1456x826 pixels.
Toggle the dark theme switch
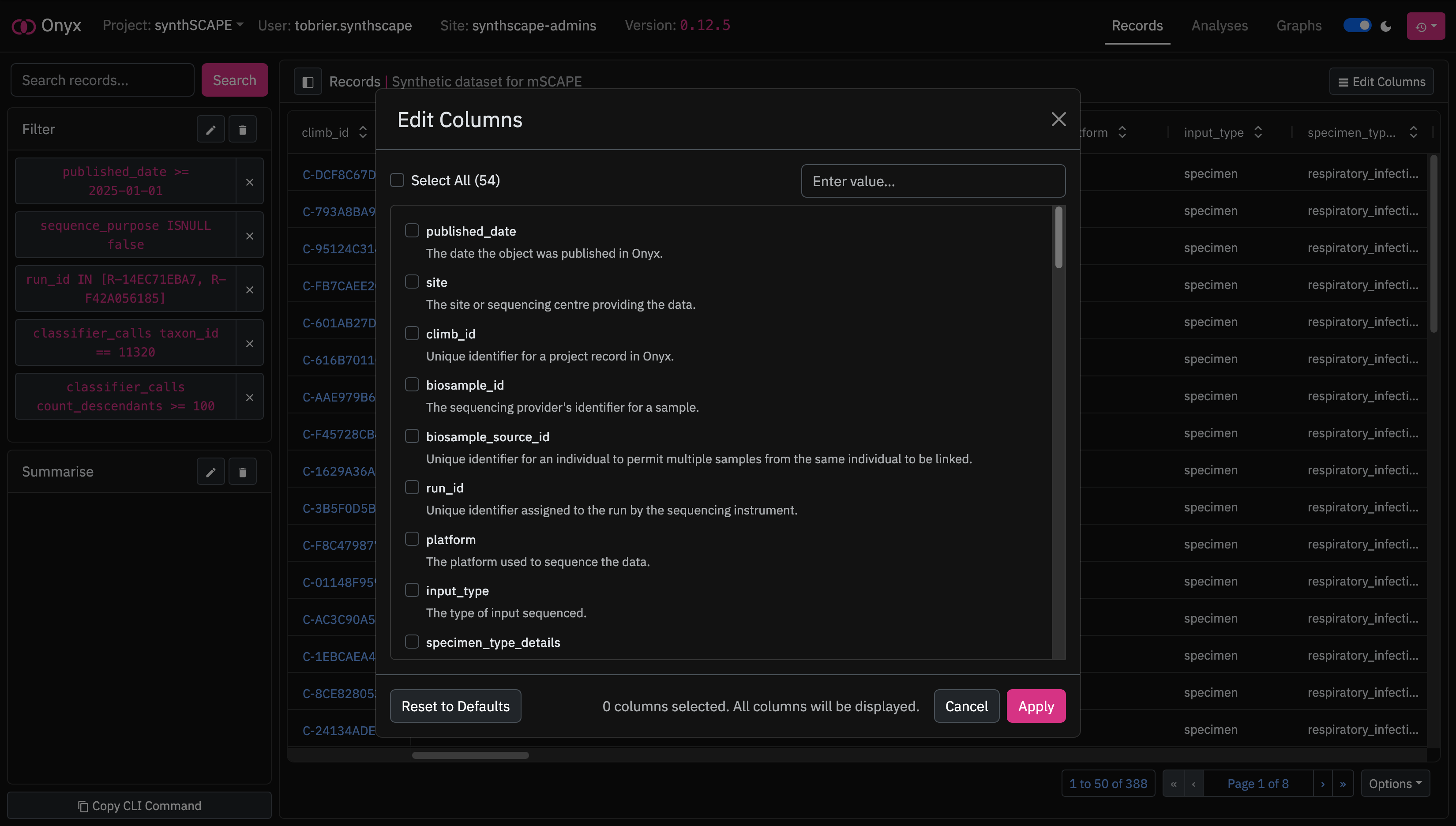tap(1357, 26)
